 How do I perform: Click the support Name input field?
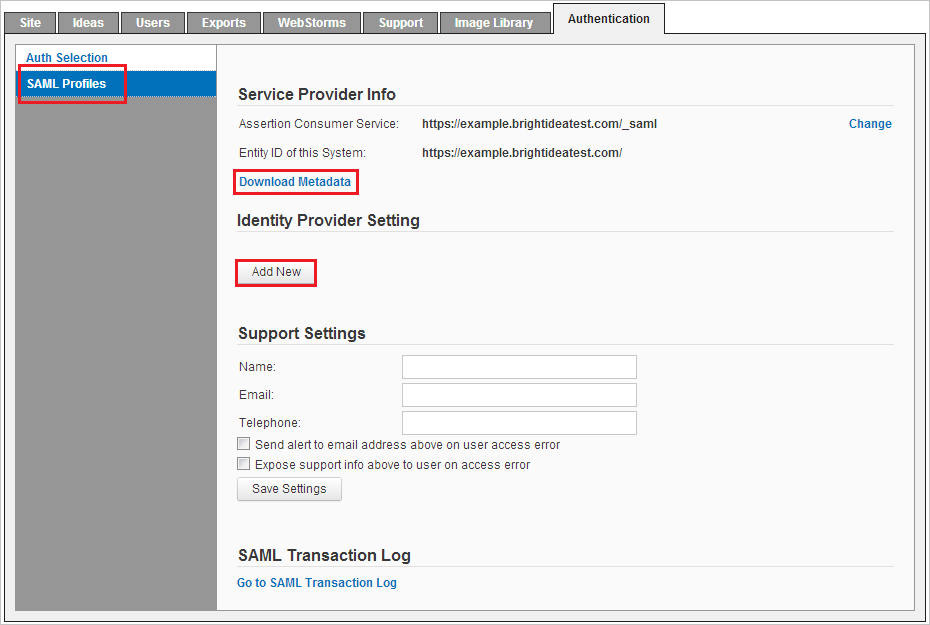518,366
